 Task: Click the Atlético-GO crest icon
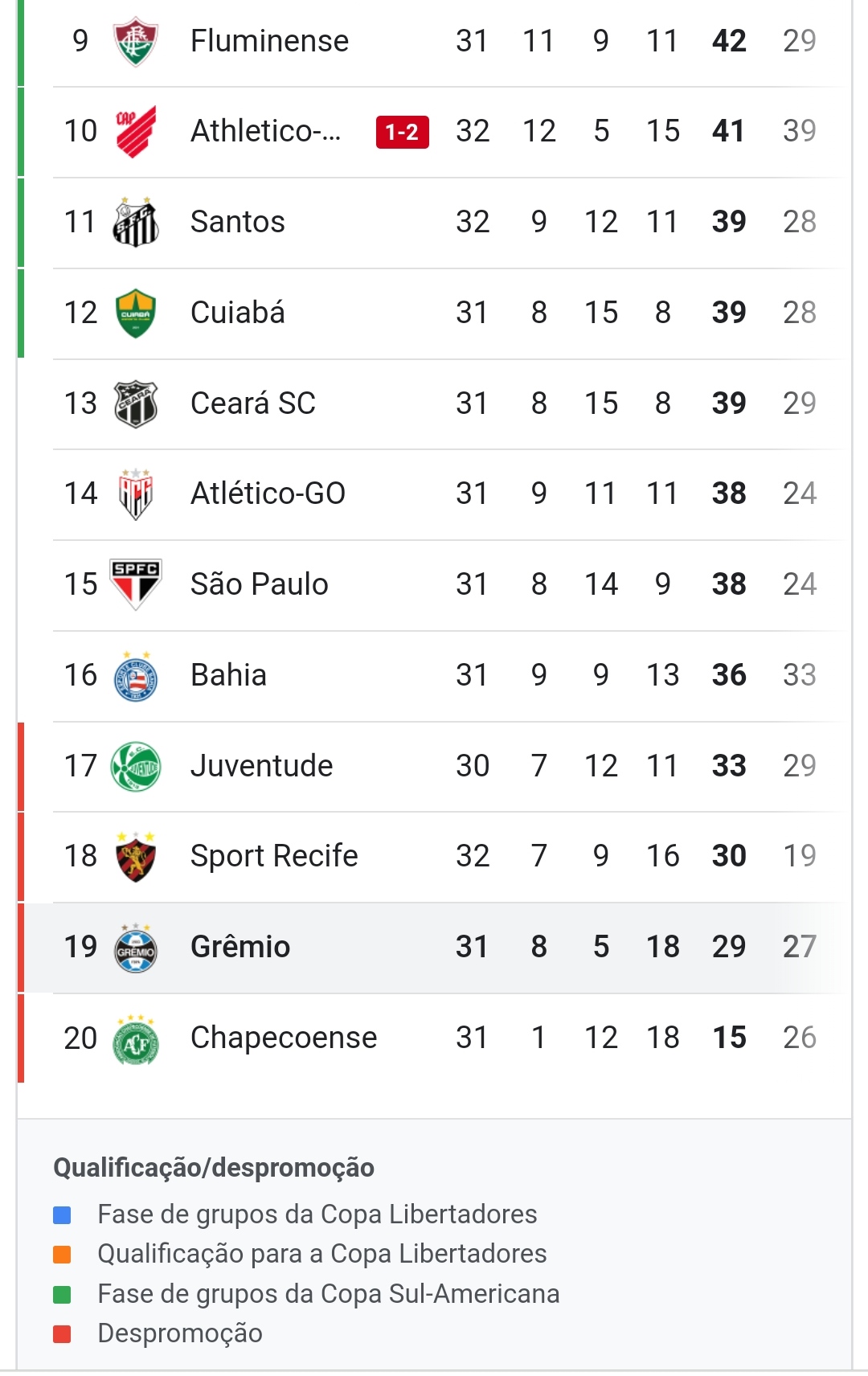point(136,493)
